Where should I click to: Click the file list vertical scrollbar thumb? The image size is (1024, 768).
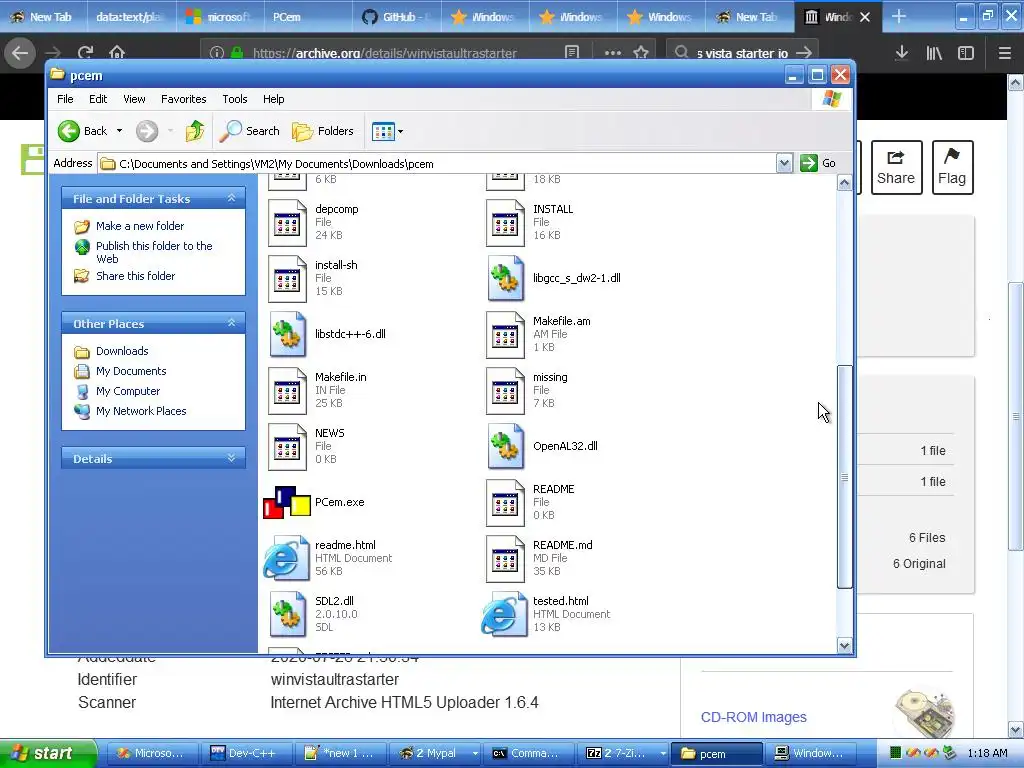(x=844, y=477)
